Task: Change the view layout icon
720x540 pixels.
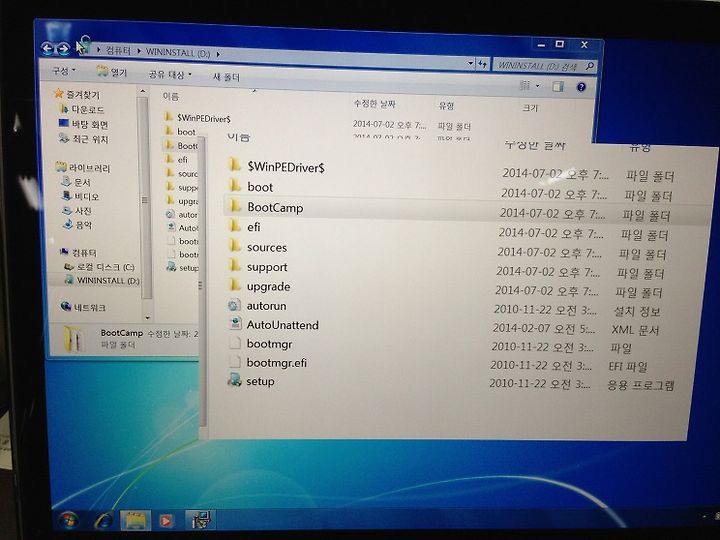Action: click(524, 85)
